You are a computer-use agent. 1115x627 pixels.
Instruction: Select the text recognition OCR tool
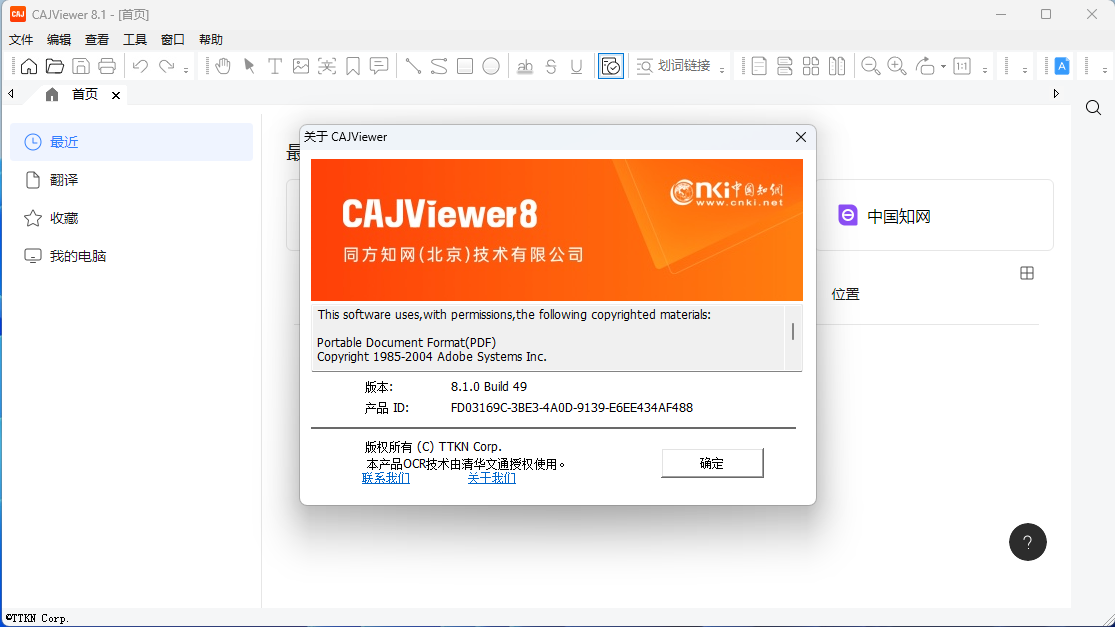coord(327,66)
